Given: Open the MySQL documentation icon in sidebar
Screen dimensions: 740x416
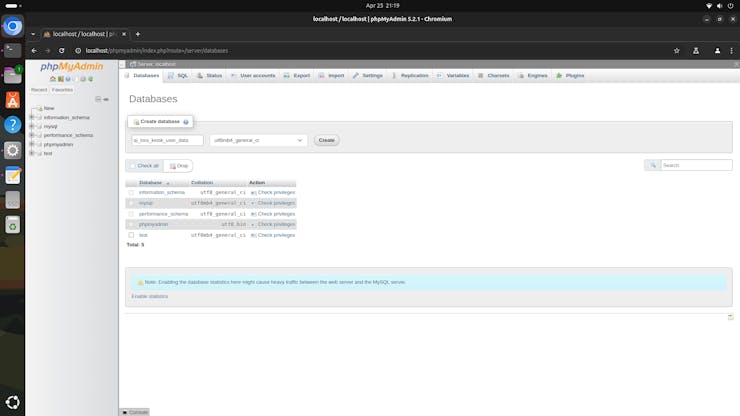Looking at the screenshot, I should [x=76, y=79].
